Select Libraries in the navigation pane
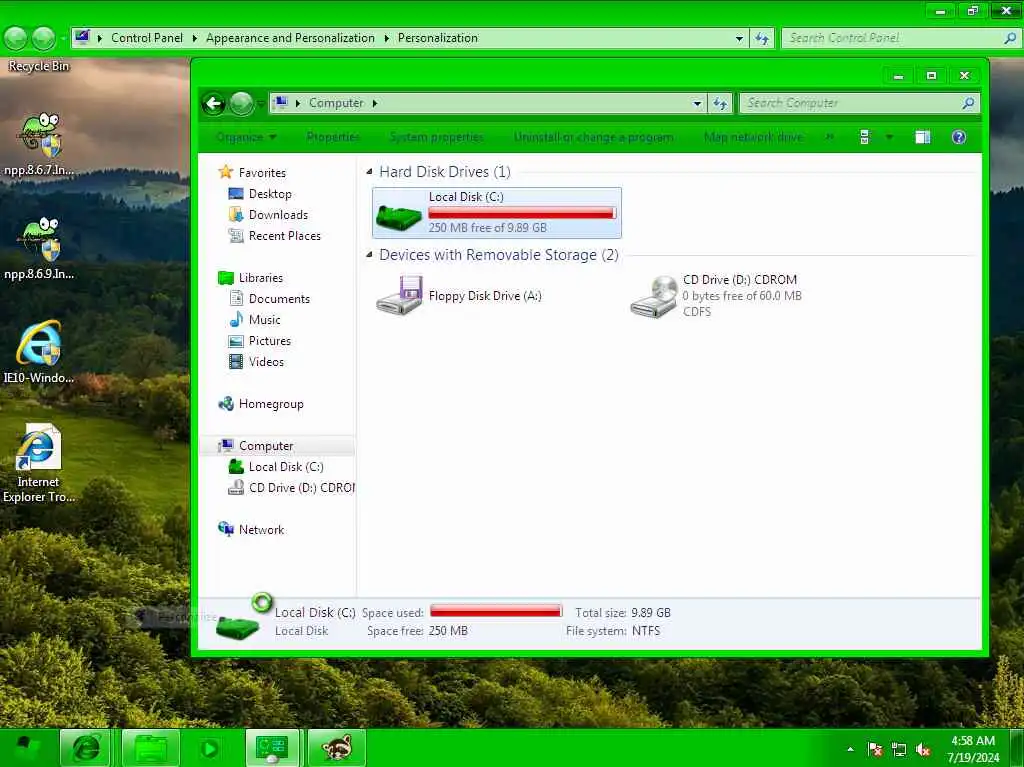This screenshot has width=1024, height=767. [261, 278]
